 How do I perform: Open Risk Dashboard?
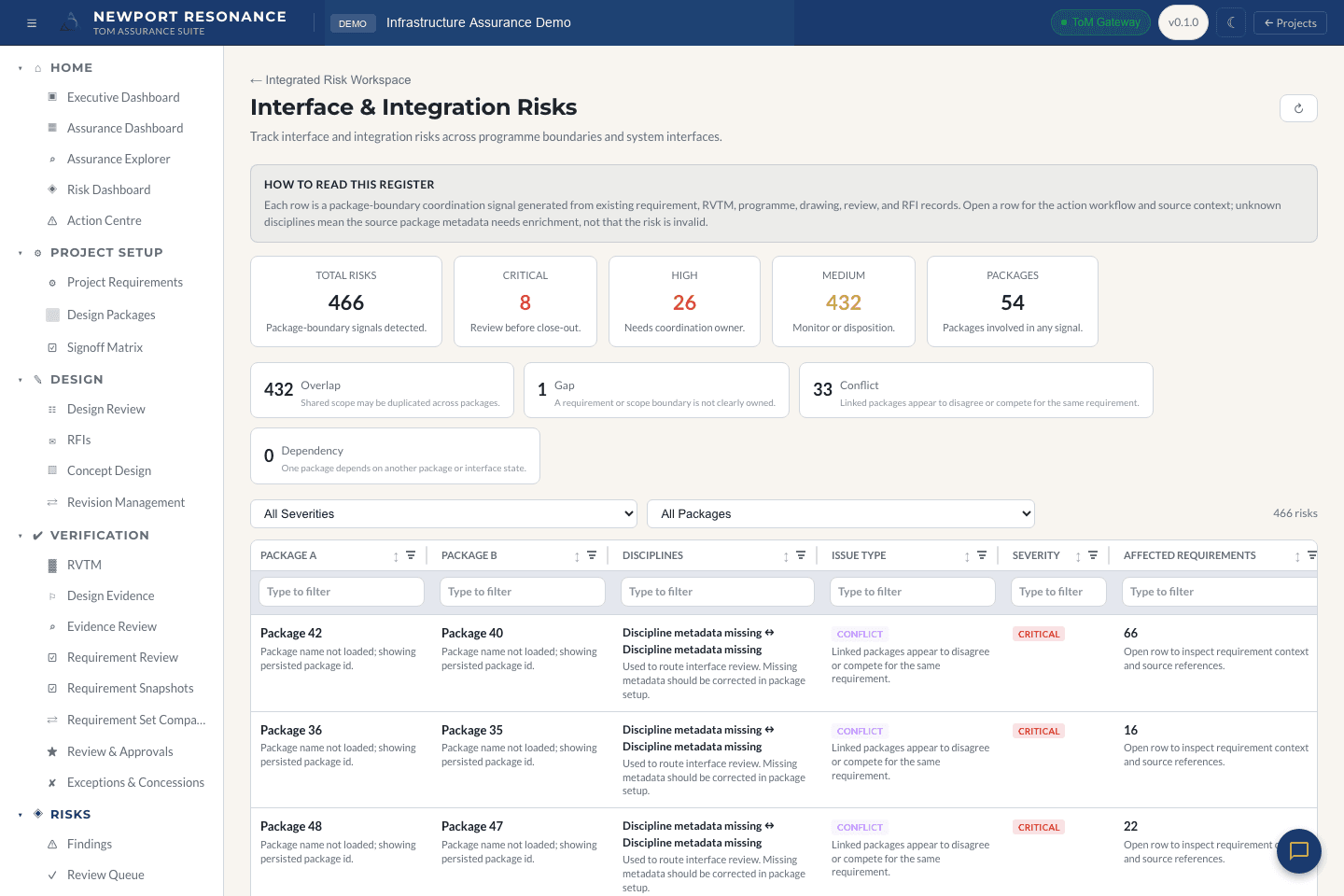tap(108, 189)
